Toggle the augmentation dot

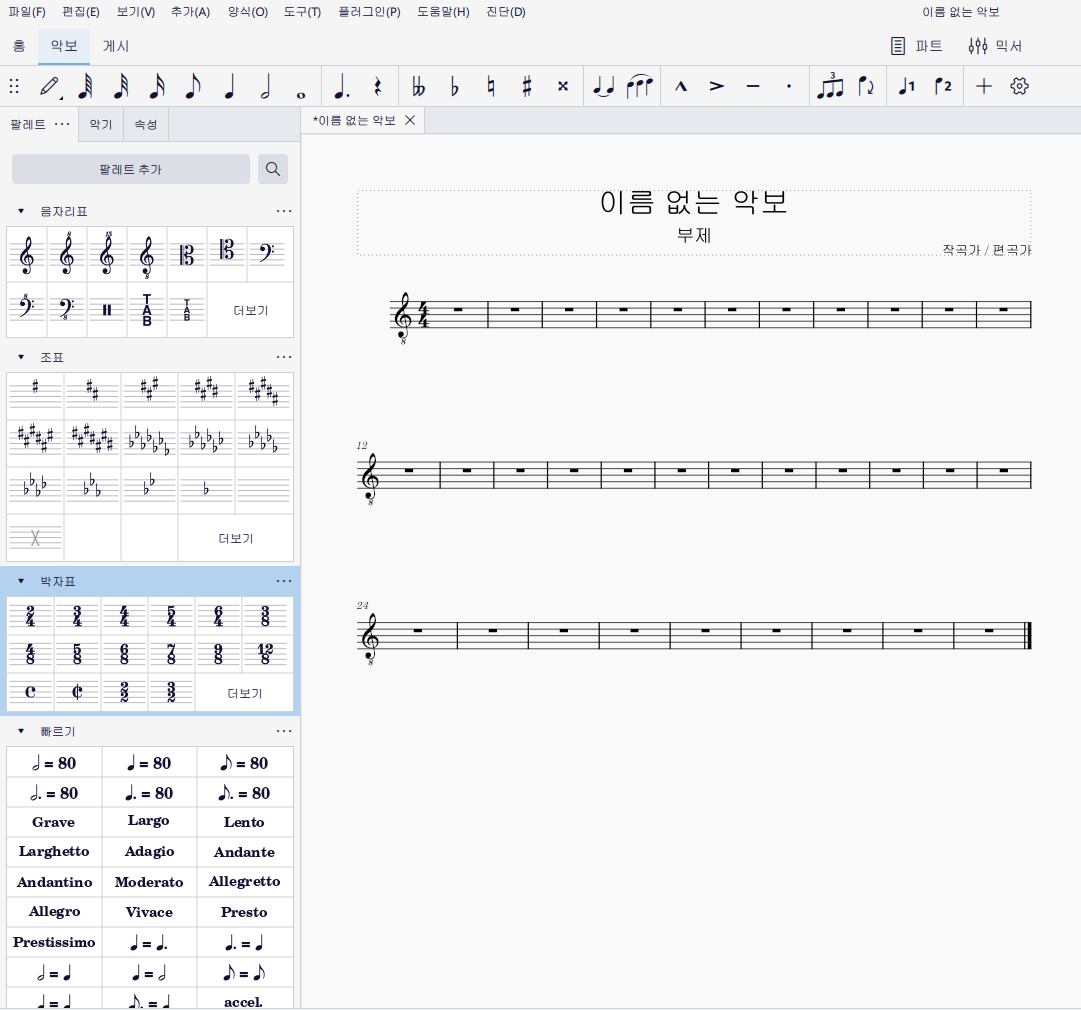(341, 86)
